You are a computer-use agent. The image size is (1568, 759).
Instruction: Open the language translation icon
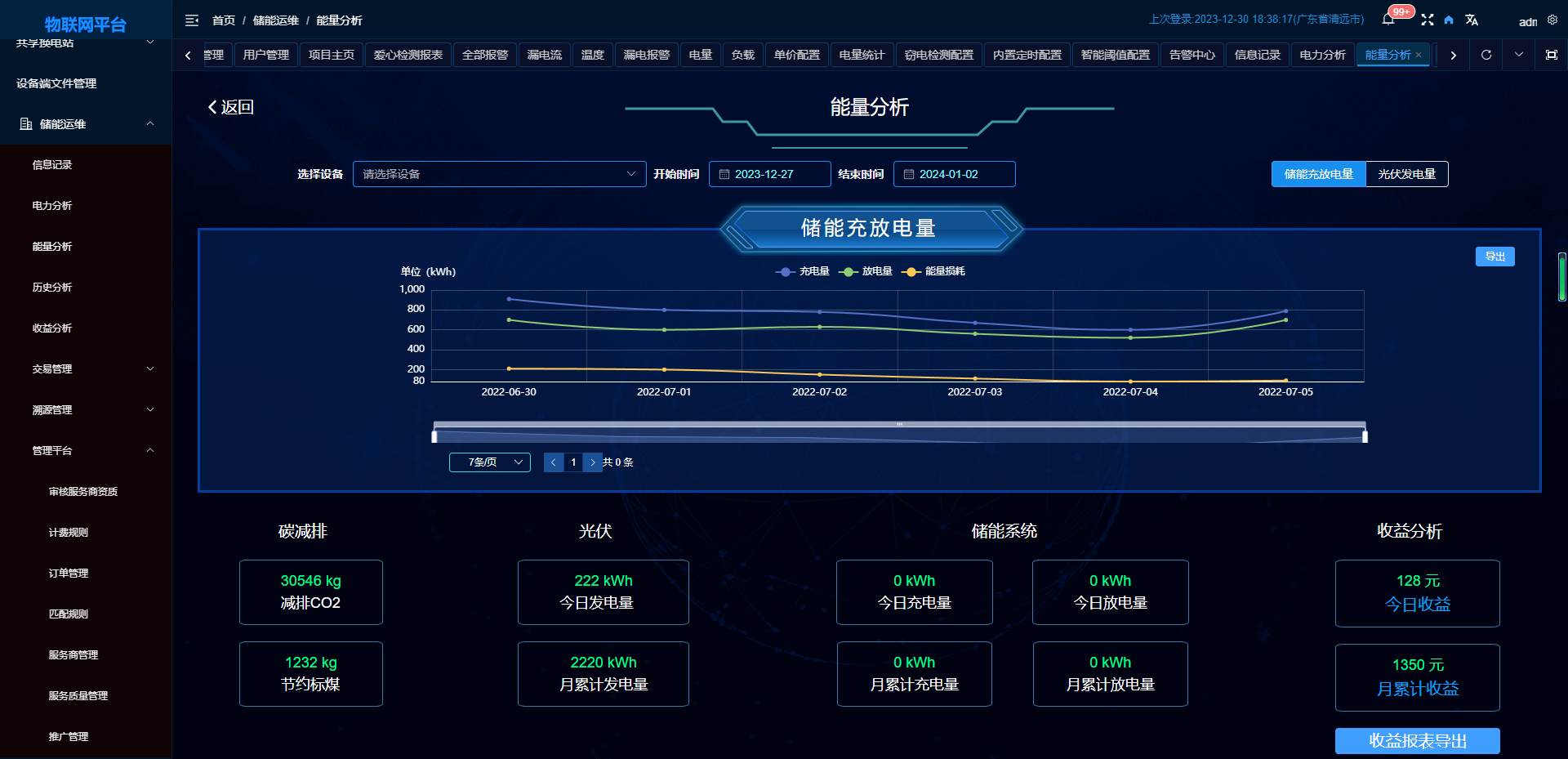pos(1472,20)
